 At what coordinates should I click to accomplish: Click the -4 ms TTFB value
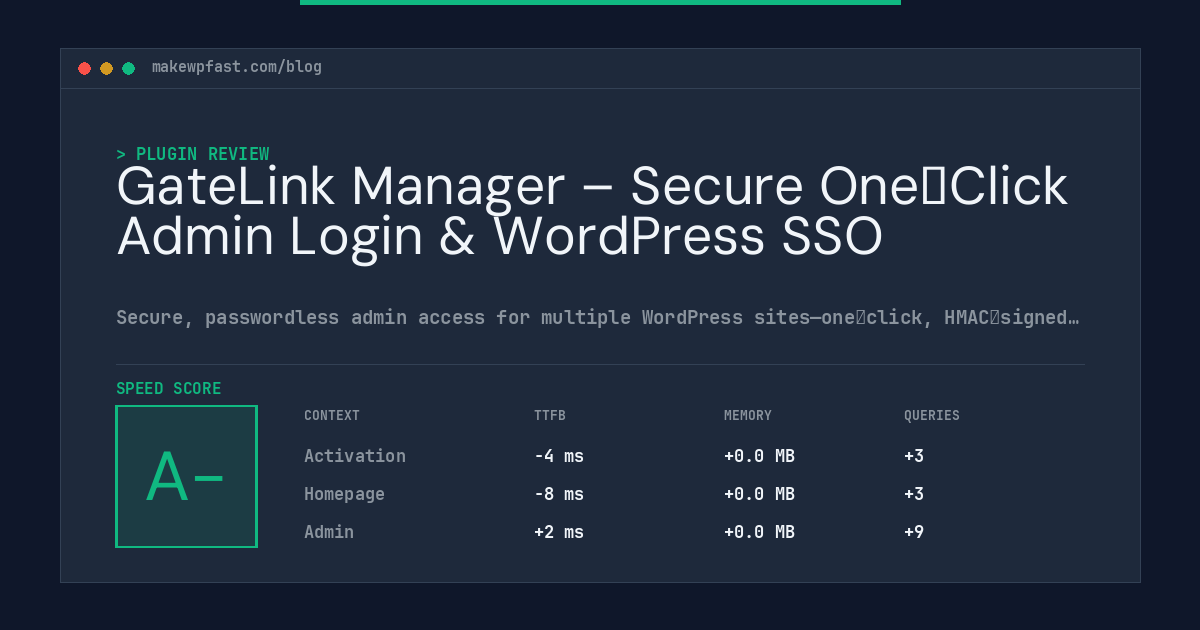pyautogui.click(x=559, y=456)
